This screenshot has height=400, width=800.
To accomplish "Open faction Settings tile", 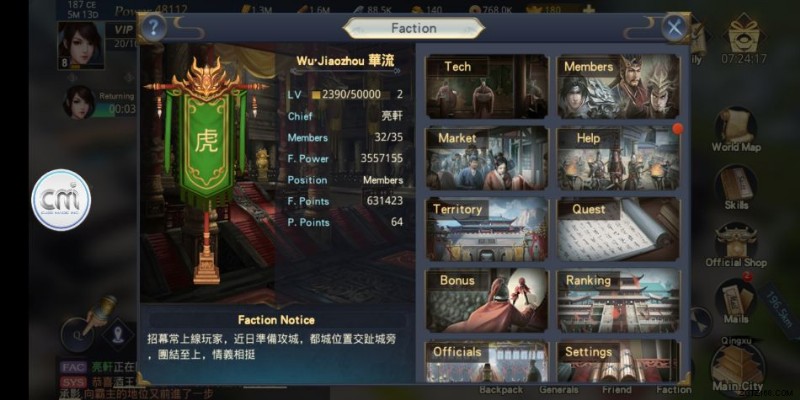I will pyautogui.click(x=618, y=361).
